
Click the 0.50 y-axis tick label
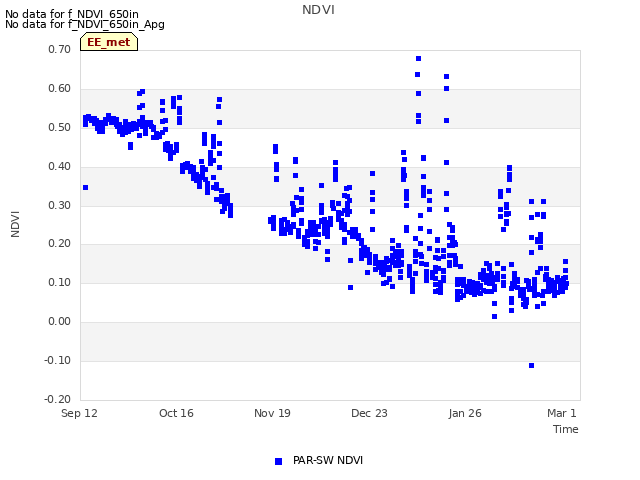(60, 127)
